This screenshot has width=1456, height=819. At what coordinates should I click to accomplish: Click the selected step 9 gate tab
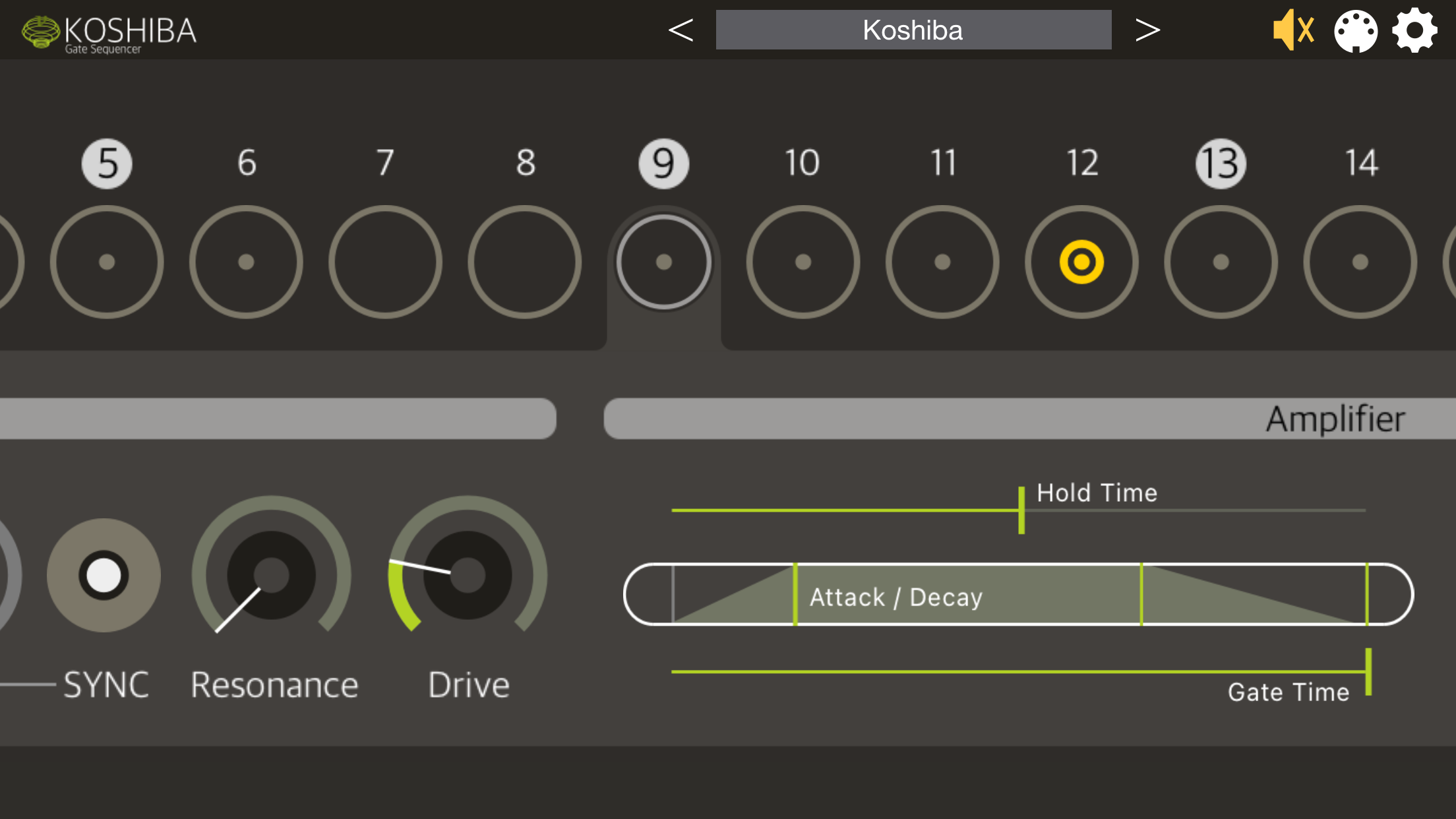tap(663, 262)
